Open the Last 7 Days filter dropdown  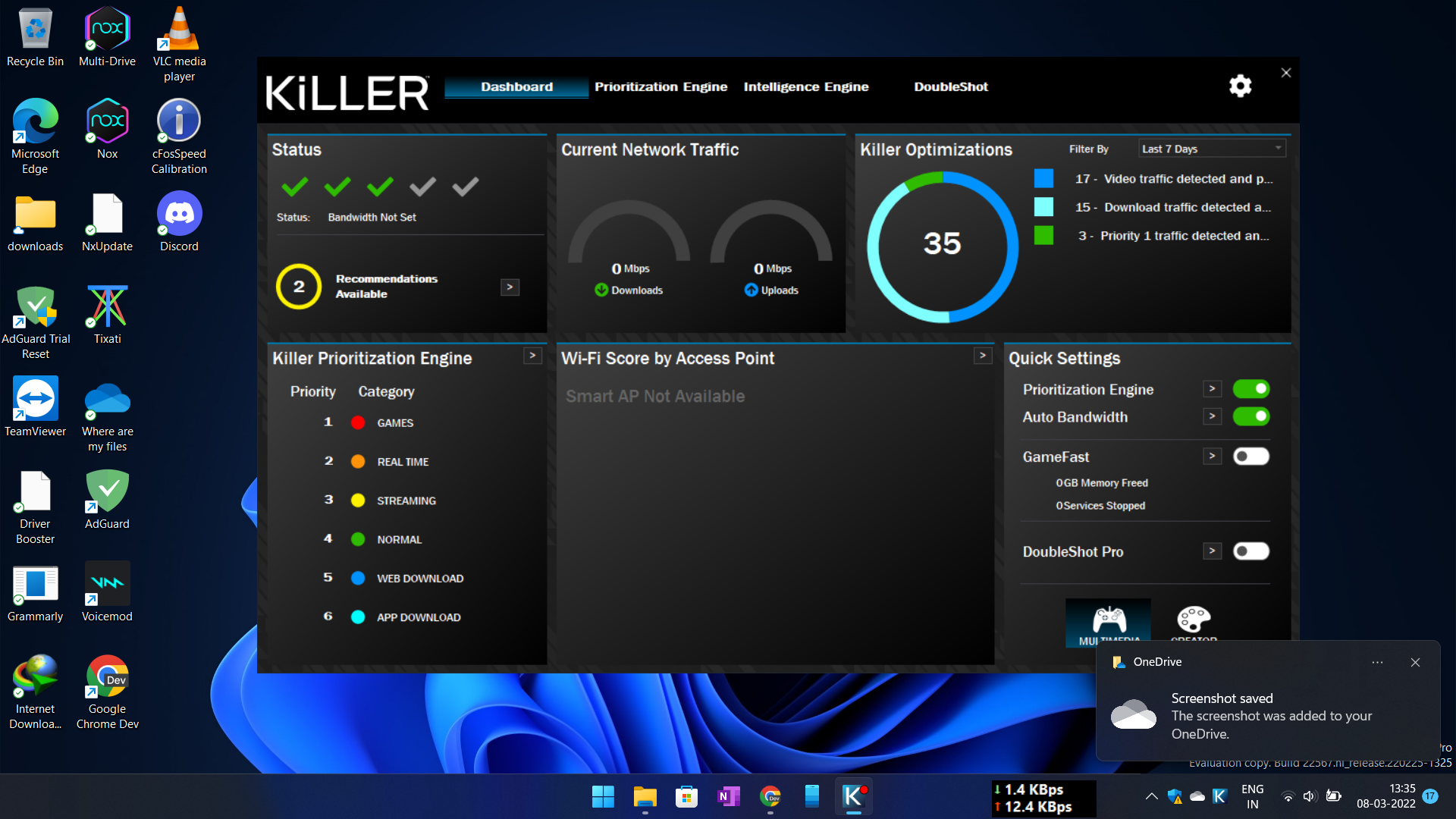pyautogui.click(x=1211, y=149)
